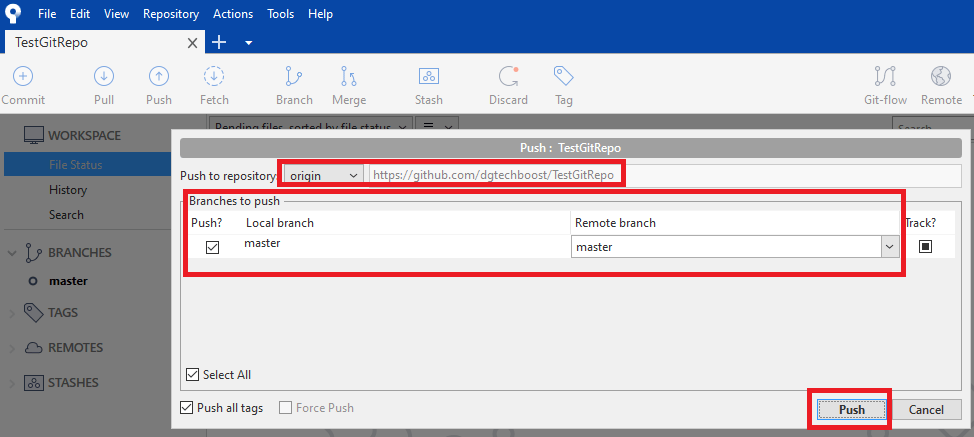Expand the Remote branch master dropdown
974x437 pixels.
click(888, 246)
